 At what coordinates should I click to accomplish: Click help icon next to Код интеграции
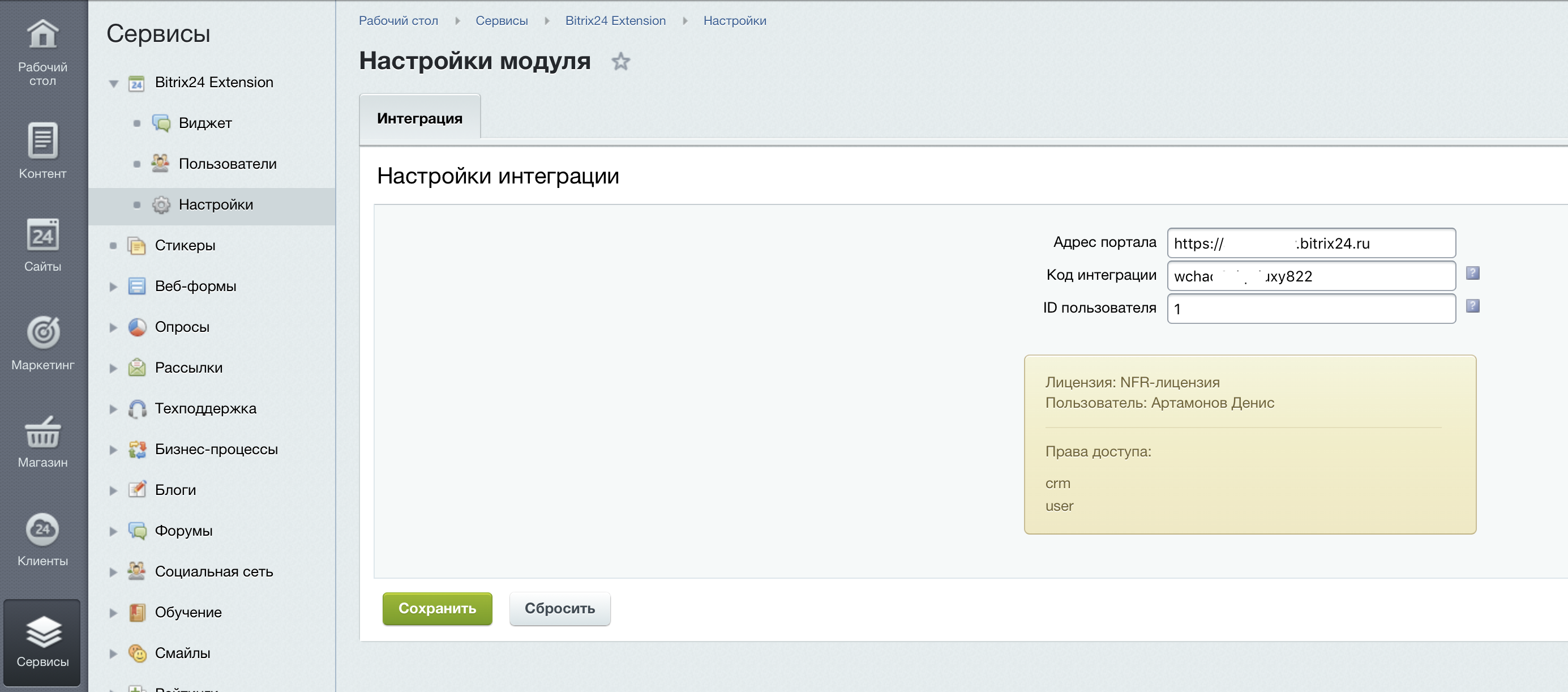1472,273
